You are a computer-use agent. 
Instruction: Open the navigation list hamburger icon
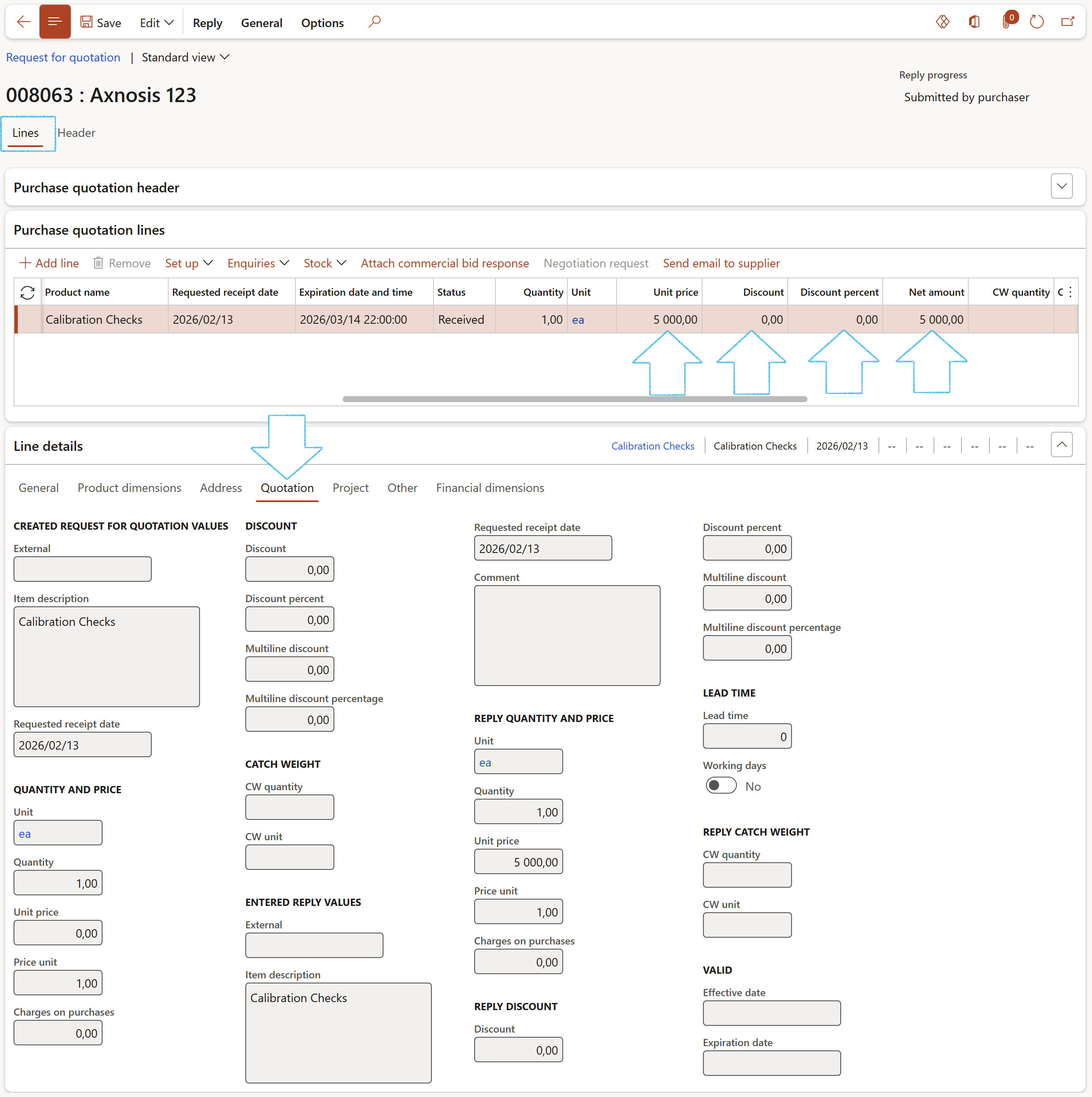[x=55, y=22]
